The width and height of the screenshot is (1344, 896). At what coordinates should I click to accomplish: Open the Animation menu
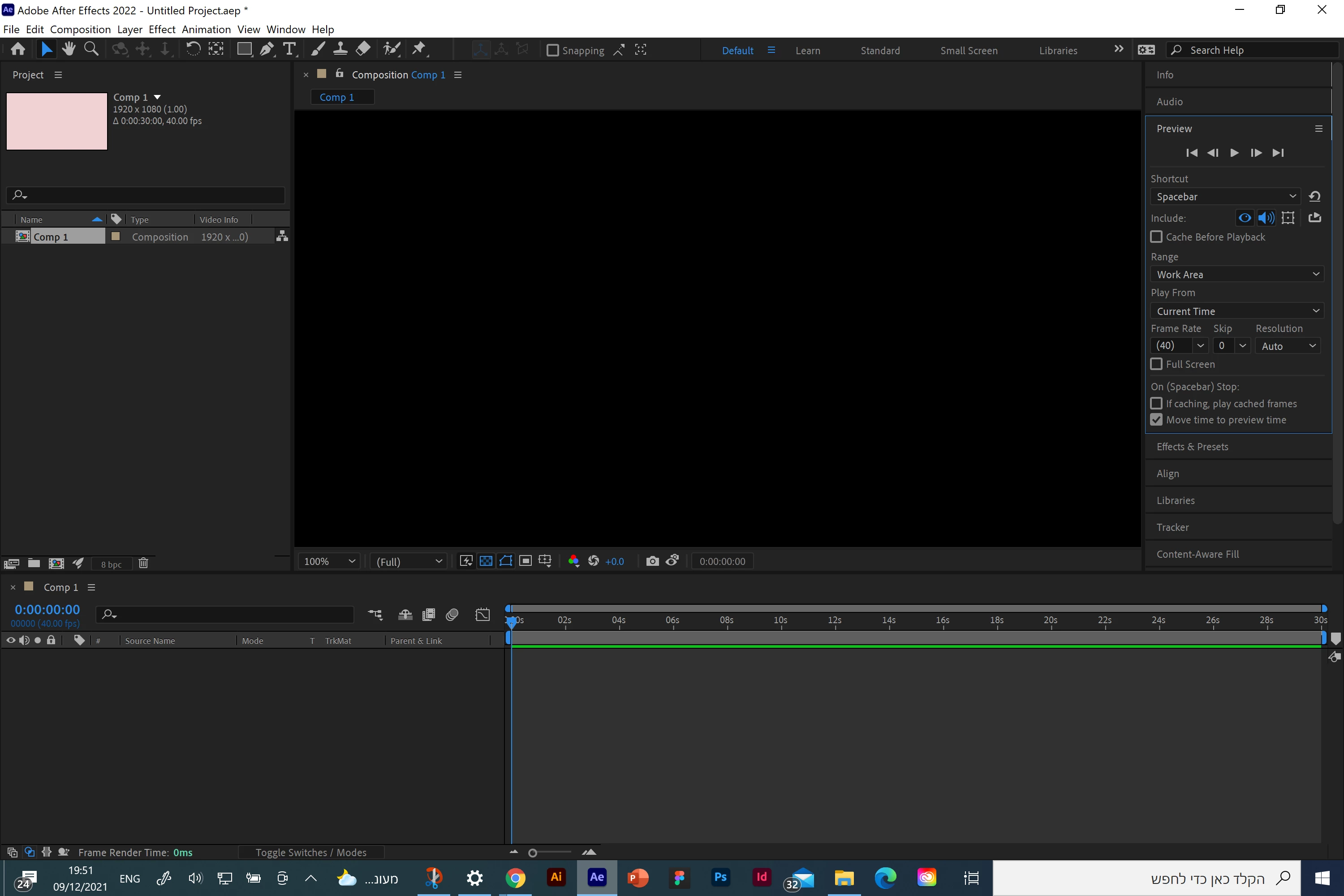pos(206,29)
